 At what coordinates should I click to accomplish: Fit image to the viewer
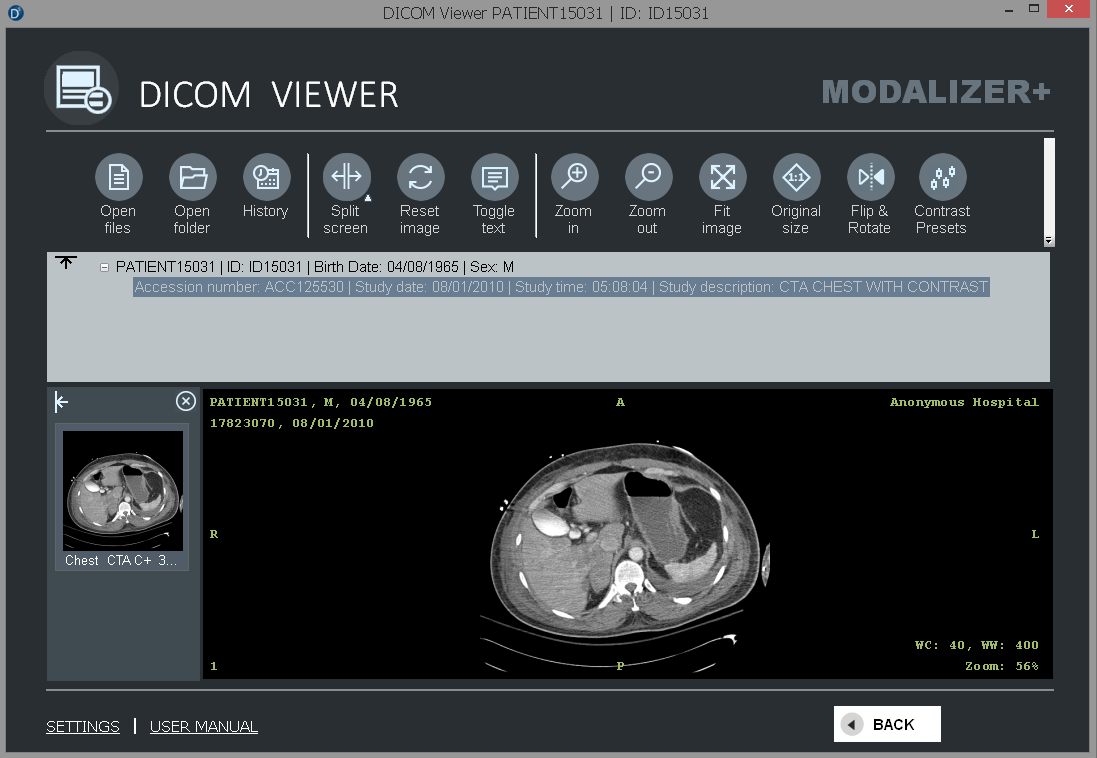click(x=722, y=179)
